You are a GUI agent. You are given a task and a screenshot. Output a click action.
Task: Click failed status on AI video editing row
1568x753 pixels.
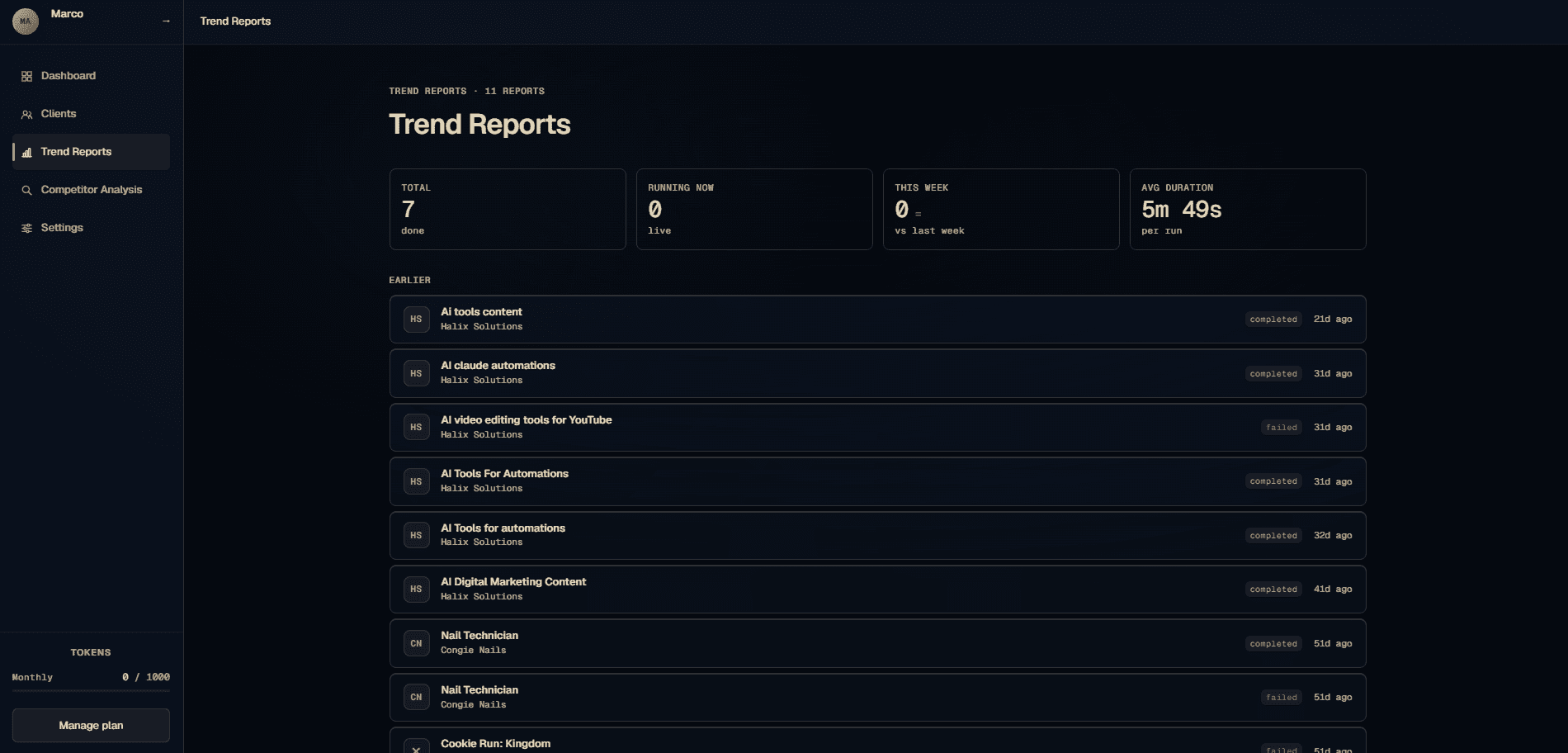(1282, 428)
